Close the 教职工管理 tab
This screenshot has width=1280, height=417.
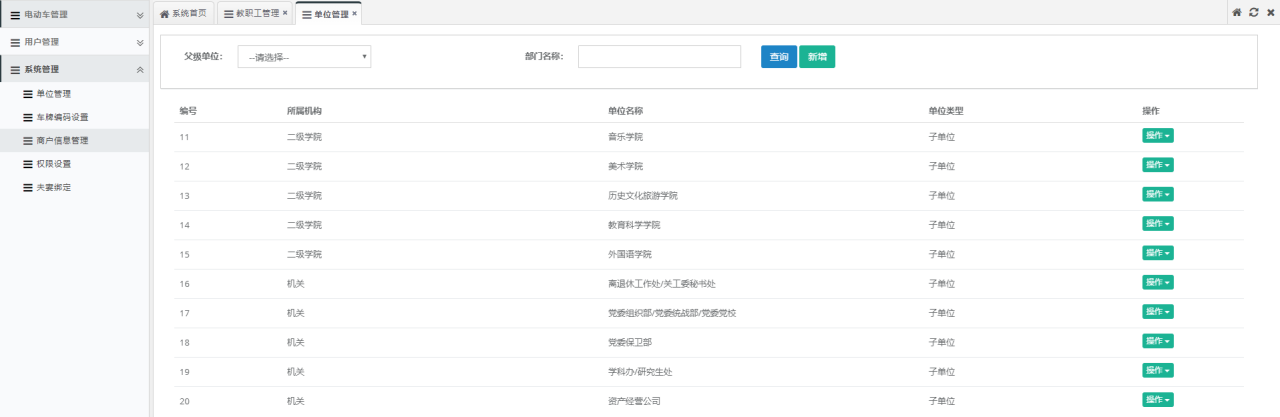(x=285, y=13)
